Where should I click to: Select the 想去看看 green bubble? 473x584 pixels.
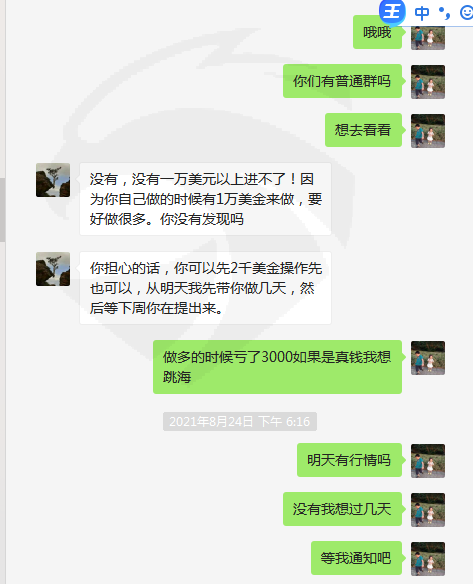[x=363, y=130]
